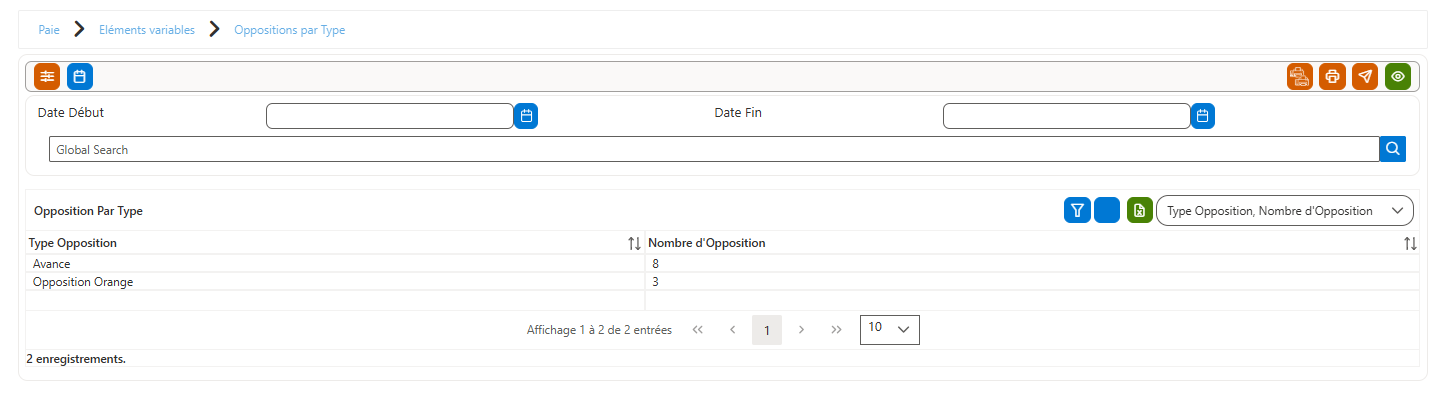Click the orange single printer icon

point(1332,76)
